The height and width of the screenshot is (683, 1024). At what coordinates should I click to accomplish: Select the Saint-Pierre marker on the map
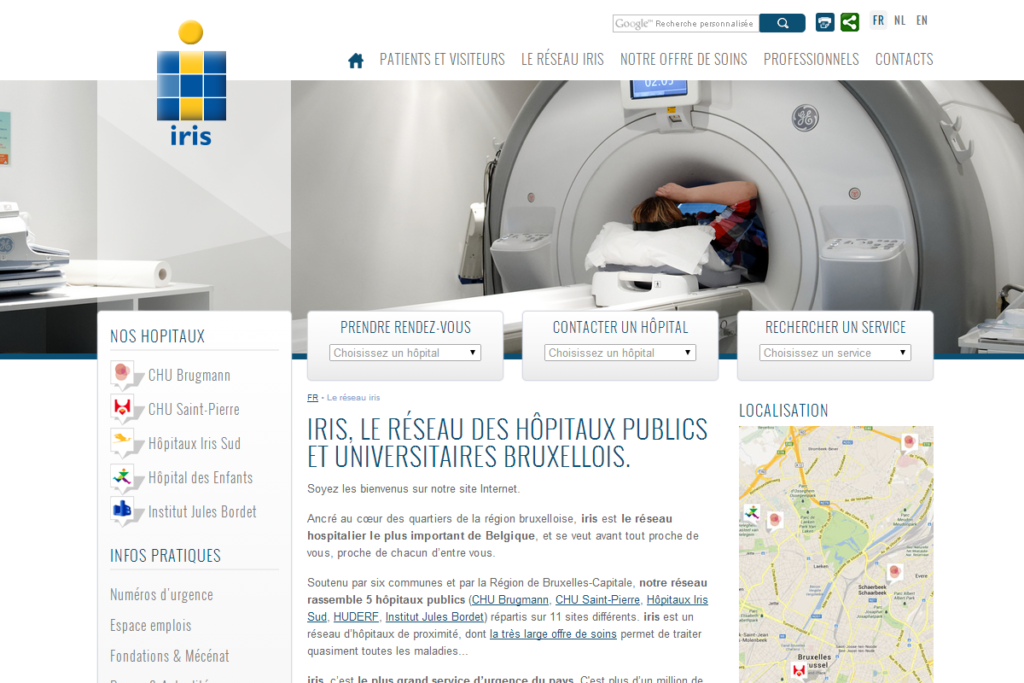798,671
